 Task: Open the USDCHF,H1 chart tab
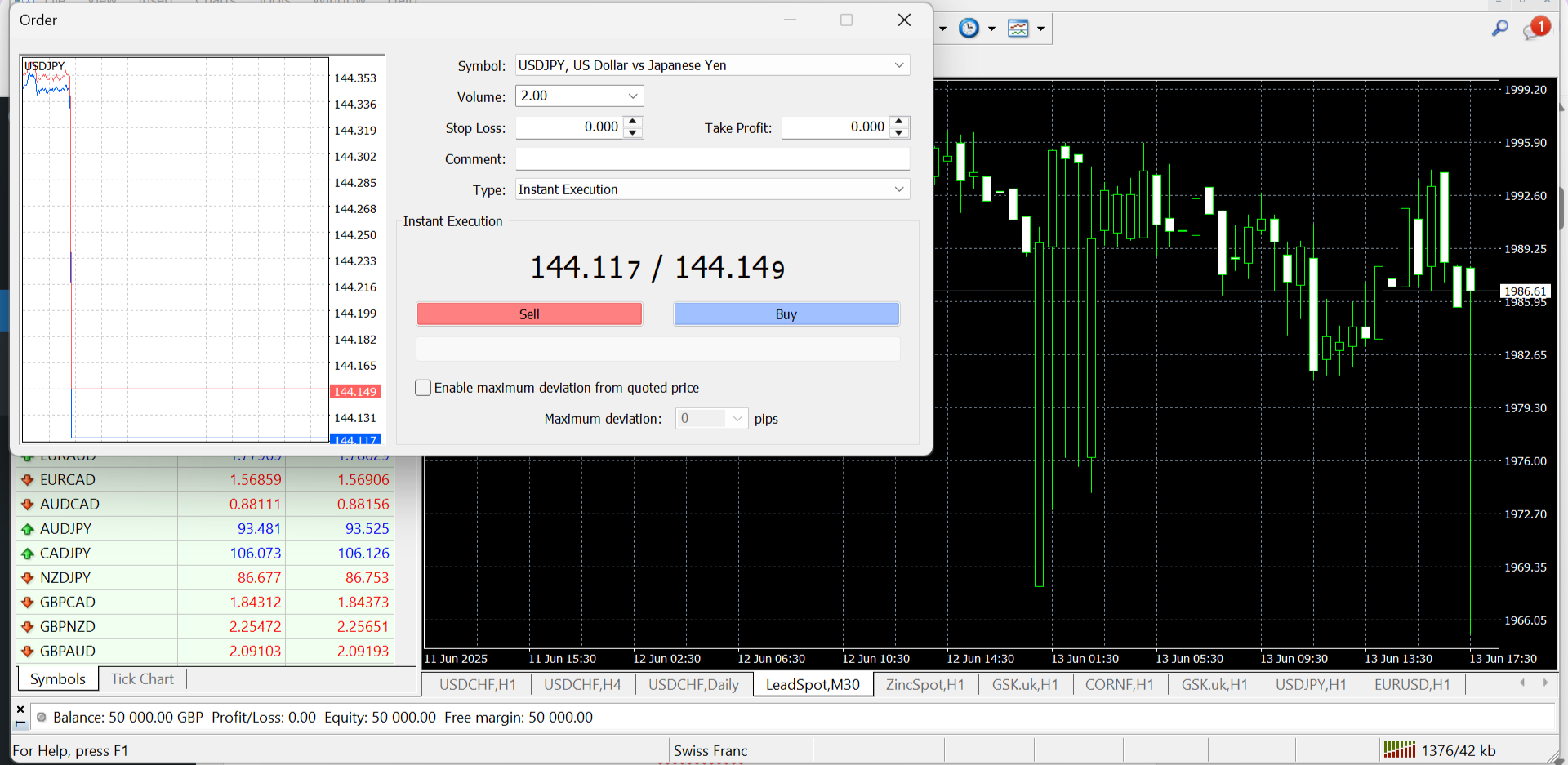[x=478, y=685]
